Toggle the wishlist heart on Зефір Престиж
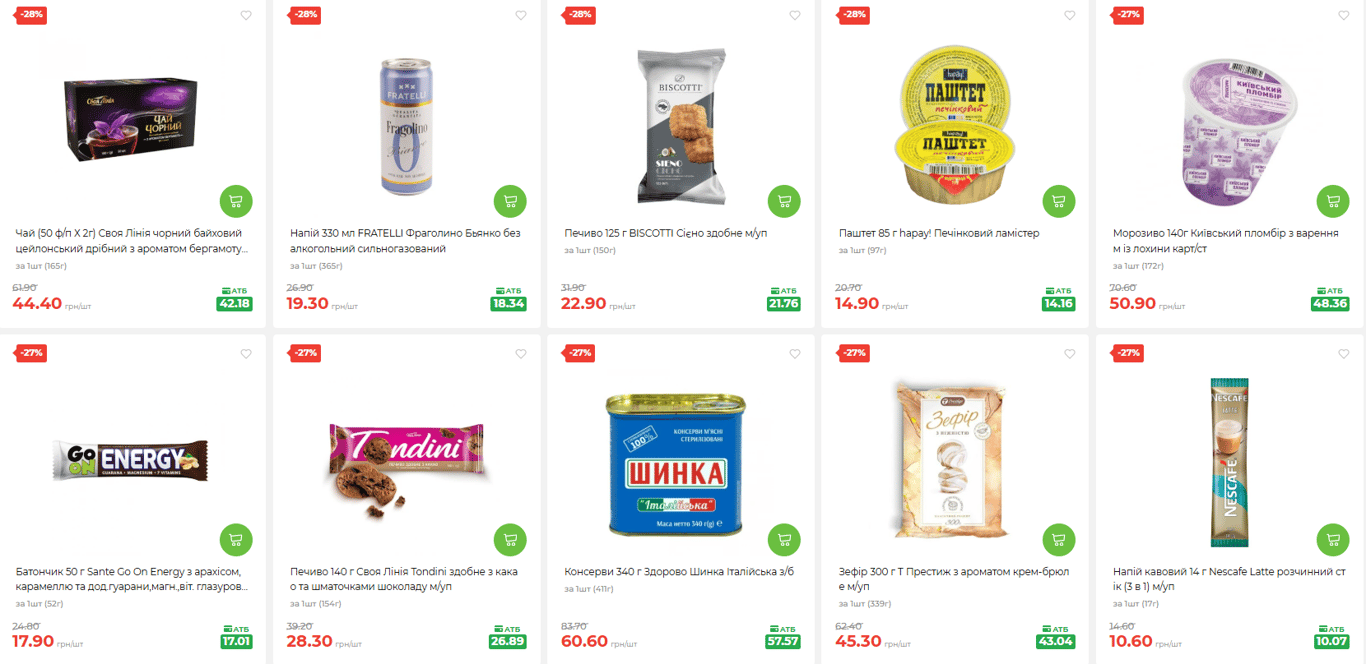The width and height of the screenshot is (1366, 664). [x=1069, y=354]
